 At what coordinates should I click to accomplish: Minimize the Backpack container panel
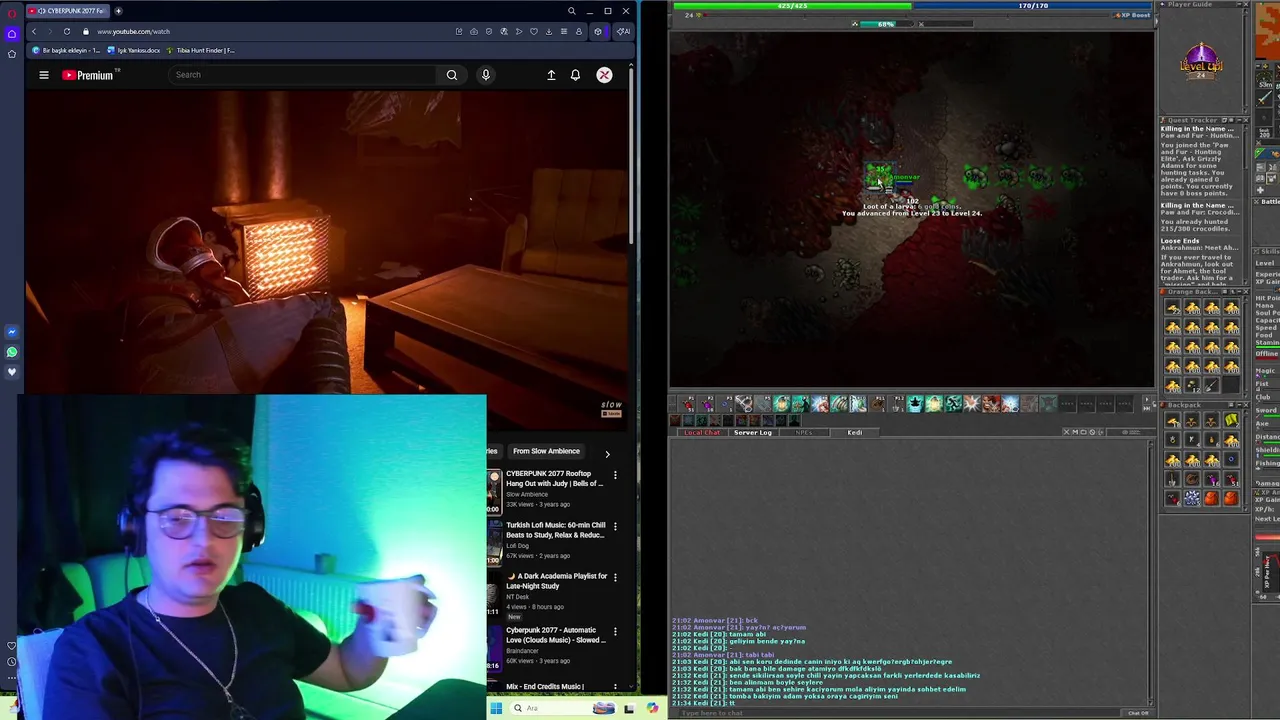pyautogui.click(x=1239, y=405)
